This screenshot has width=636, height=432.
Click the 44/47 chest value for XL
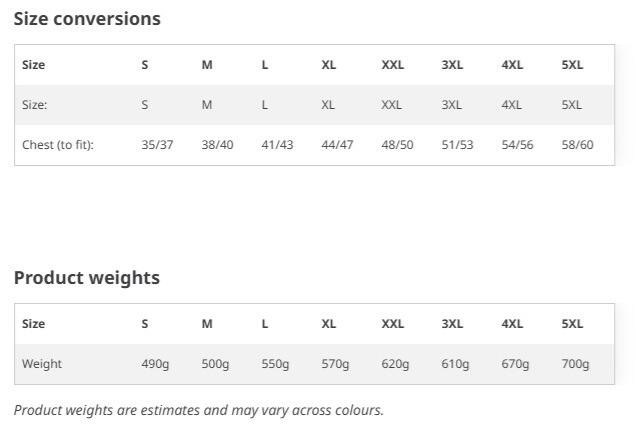pos(337,145)
